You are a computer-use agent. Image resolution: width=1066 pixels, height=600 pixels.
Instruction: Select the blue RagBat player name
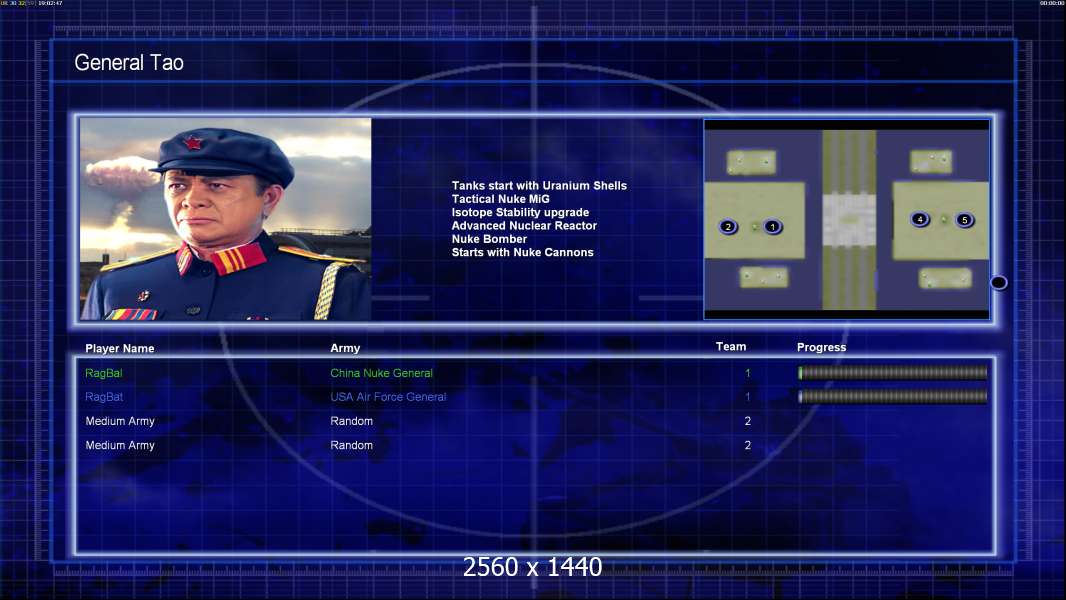click(104, 397)
